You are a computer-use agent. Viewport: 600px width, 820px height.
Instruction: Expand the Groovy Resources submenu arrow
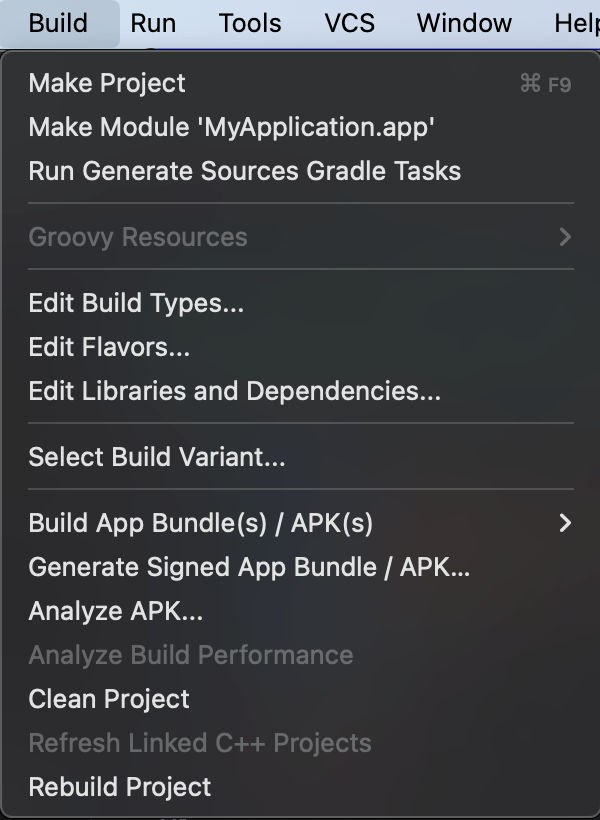pos(565,237)
